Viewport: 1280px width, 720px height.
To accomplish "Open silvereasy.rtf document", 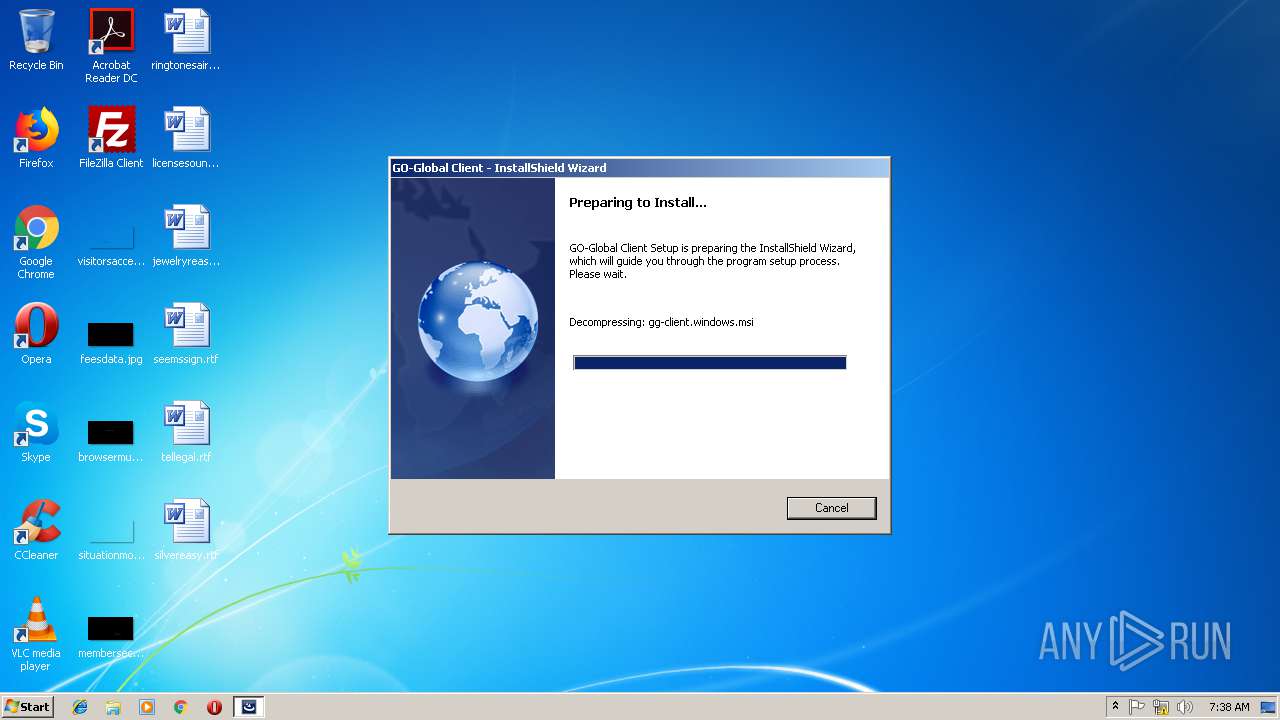I will [186, 531].
